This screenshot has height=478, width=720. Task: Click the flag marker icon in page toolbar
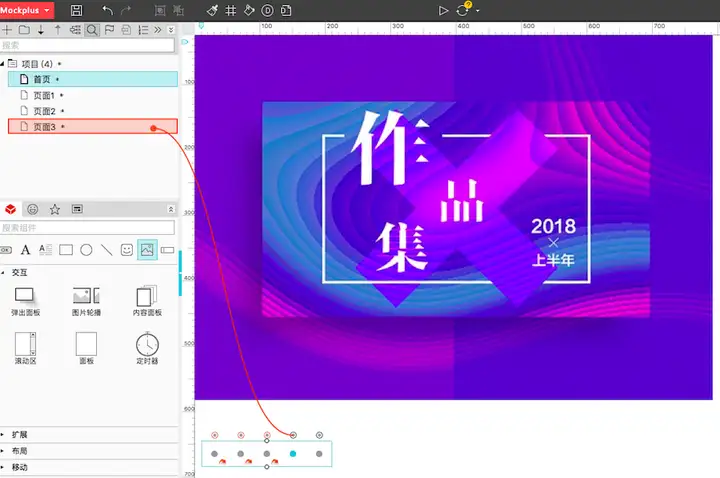(x=109, y=30)
